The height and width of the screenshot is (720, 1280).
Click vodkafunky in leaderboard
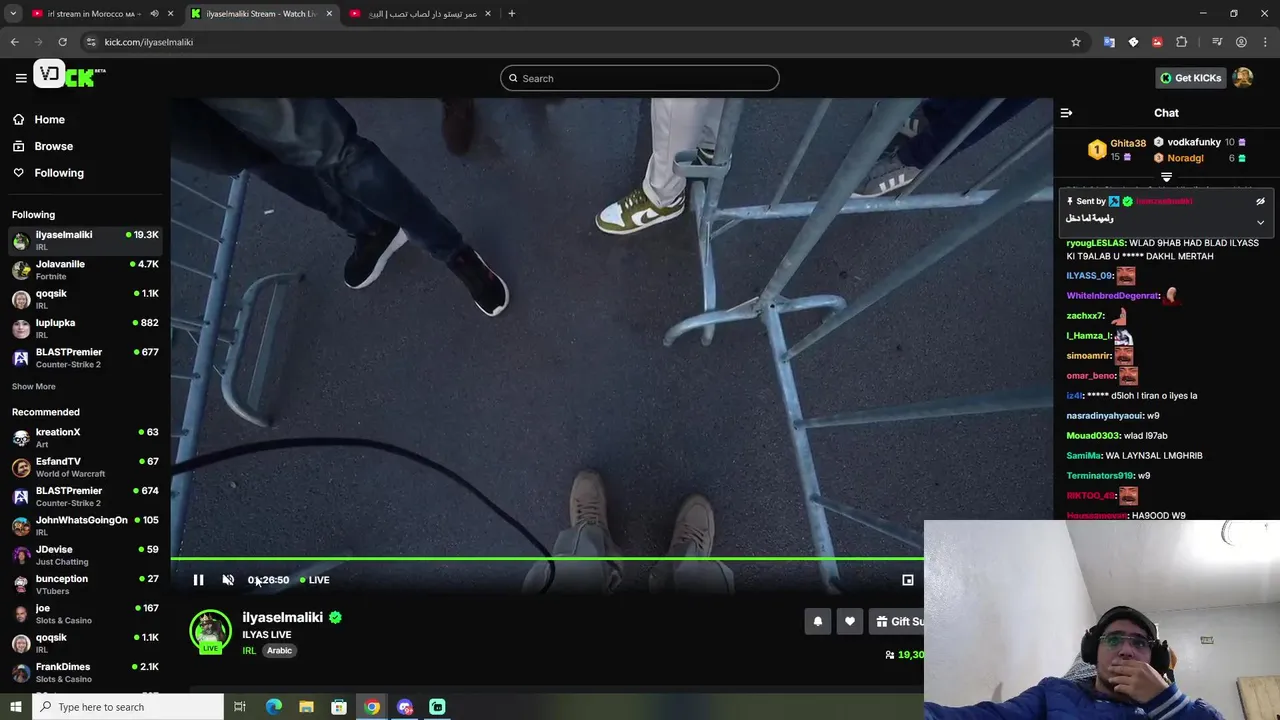click(1194, 142)
